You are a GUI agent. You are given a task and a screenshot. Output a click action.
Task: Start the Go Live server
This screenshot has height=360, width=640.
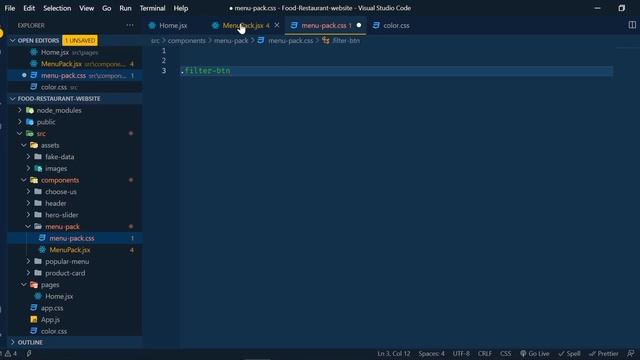(x=535, y=353)
